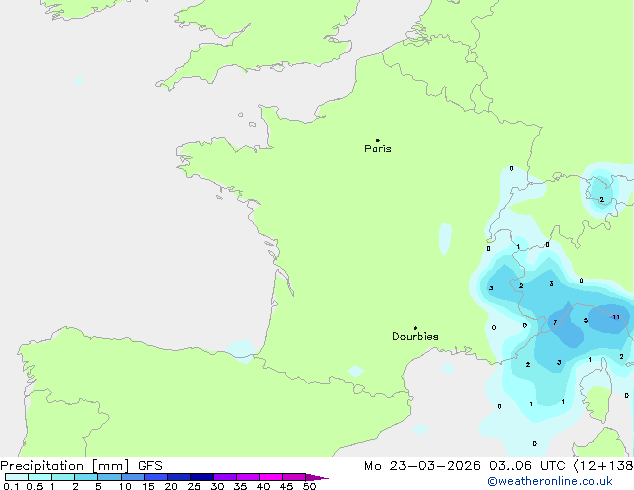The width and height of the screenshot is (634, 490).
Task: Click the '20' legend scale label
Action: pos(171,486)
